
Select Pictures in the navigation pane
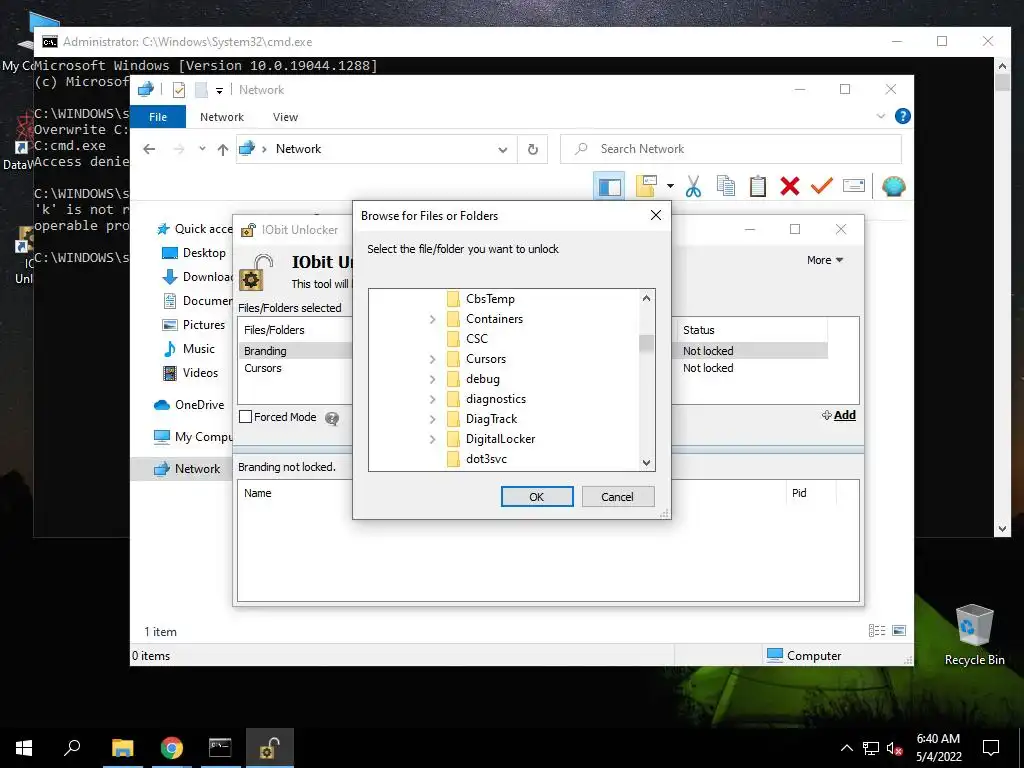click(x=193, y=325)
